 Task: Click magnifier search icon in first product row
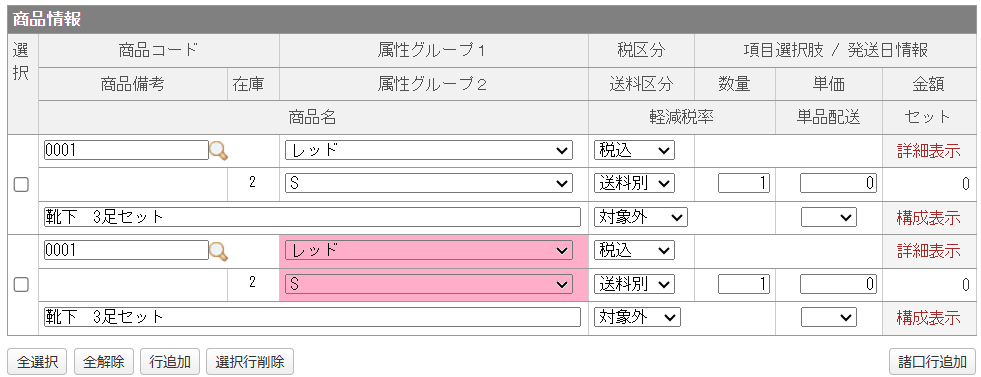[218, 150]
